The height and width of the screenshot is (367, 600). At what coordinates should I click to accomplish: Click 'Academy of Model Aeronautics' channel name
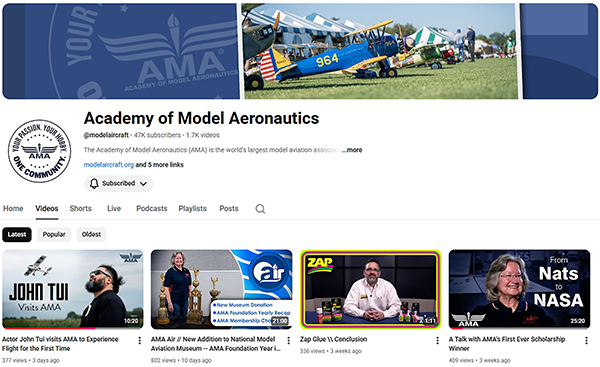tap(201, 118)
